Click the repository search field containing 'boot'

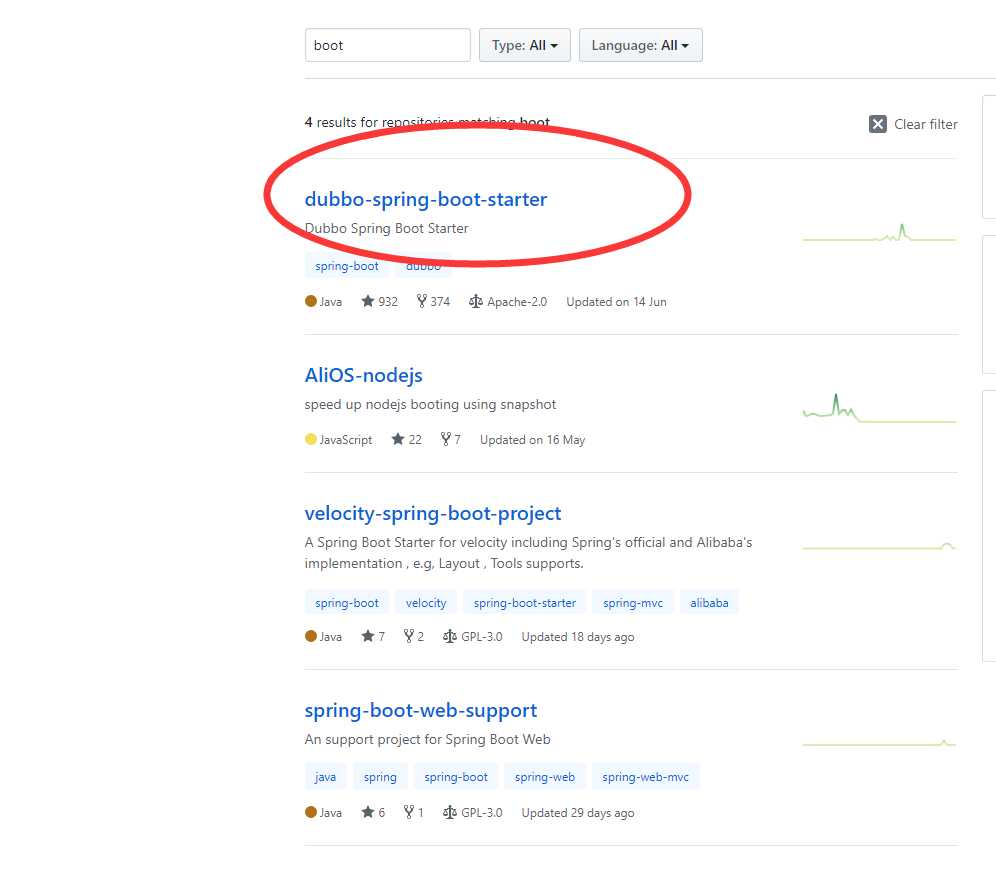(x=387, y=45)
